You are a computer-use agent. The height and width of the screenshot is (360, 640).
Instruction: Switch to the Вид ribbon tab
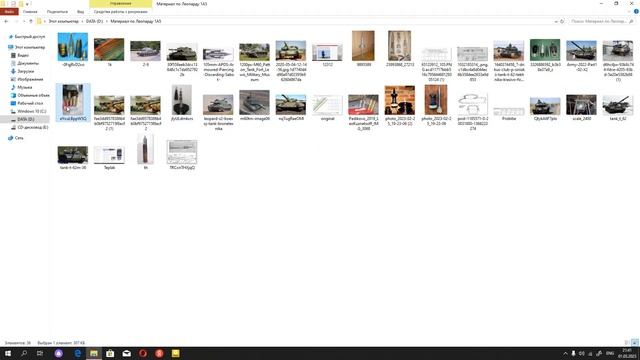pyautogui.click(x=80, y=12)
